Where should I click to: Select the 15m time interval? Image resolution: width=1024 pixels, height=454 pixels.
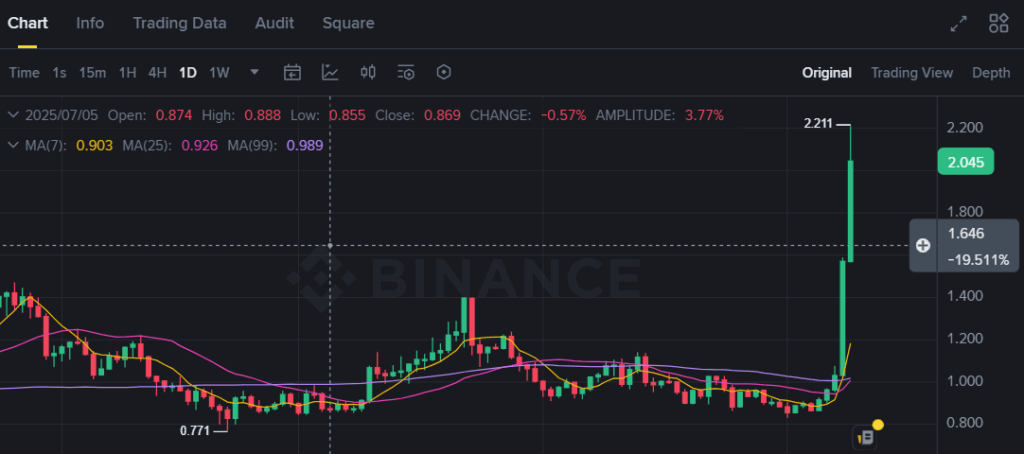[93, 72]
